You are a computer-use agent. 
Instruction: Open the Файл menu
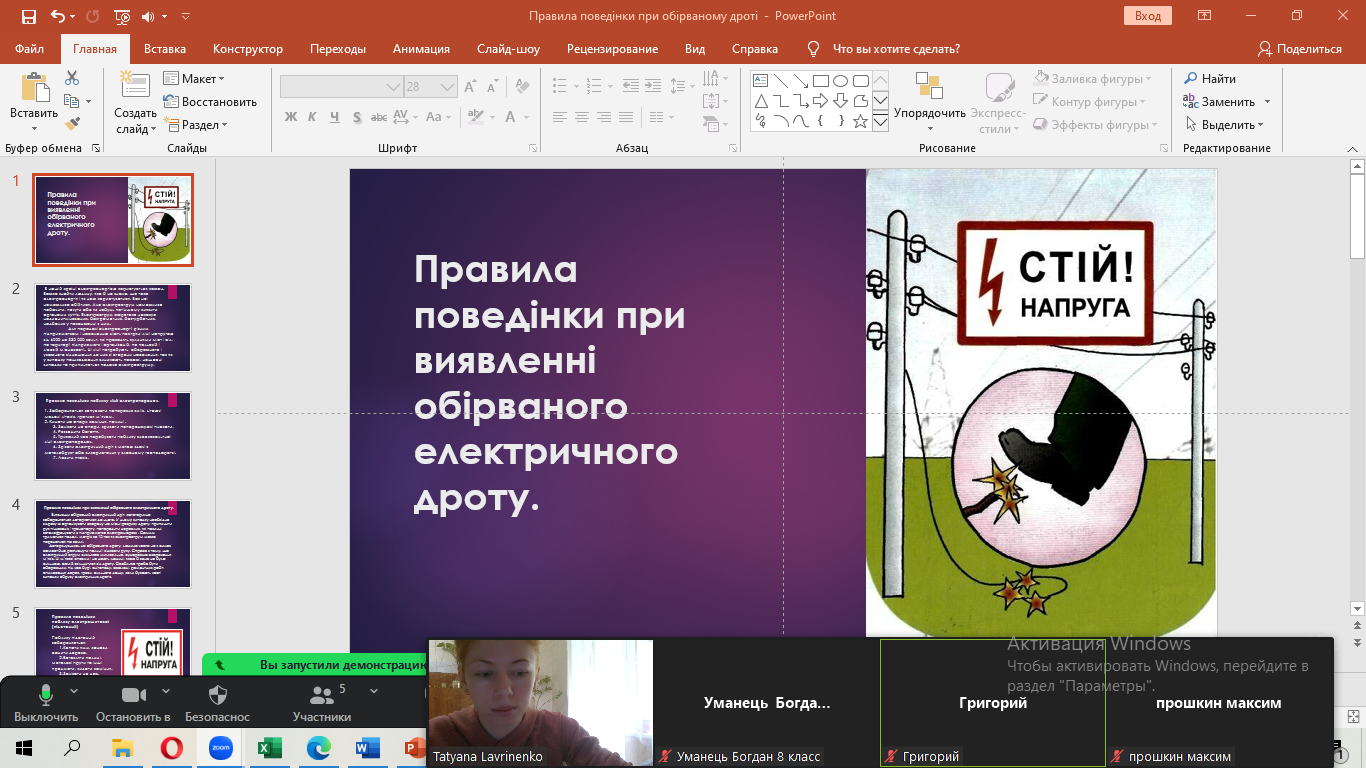[30, 49]
